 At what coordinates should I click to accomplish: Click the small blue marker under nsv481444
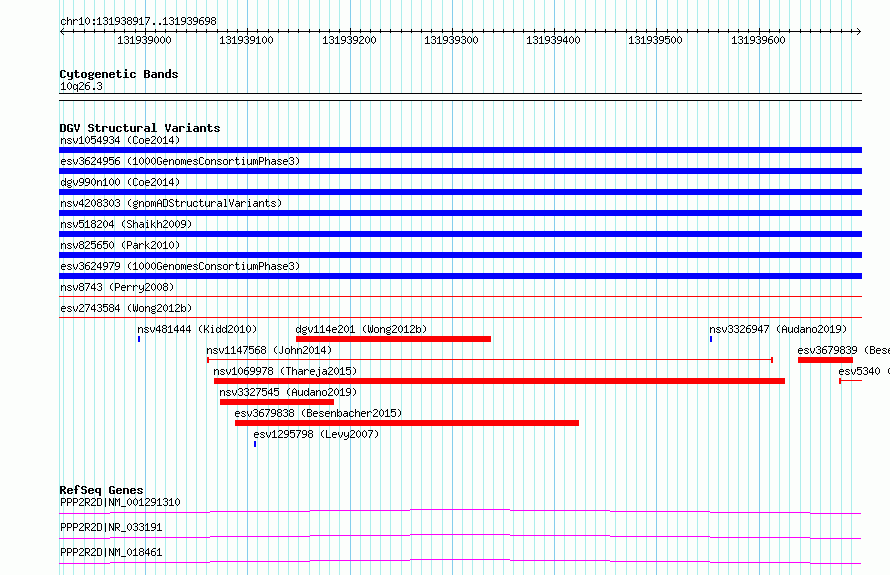[x=139, y=339]
